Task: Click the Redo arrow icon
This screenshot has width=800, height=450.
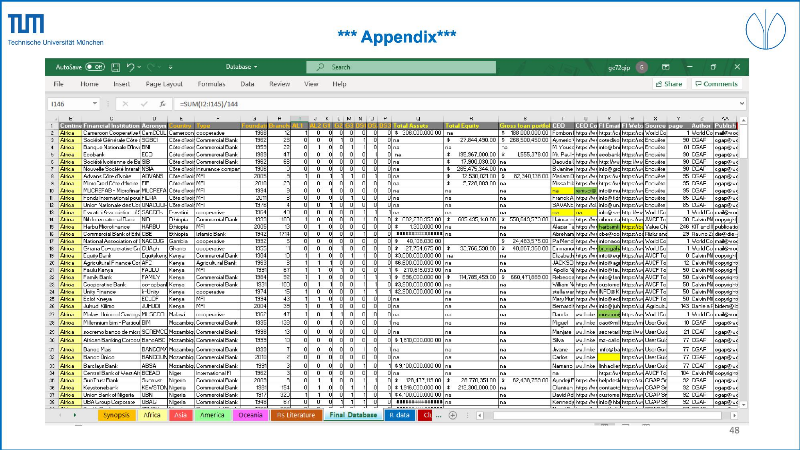Action: (x=151, y=67)
